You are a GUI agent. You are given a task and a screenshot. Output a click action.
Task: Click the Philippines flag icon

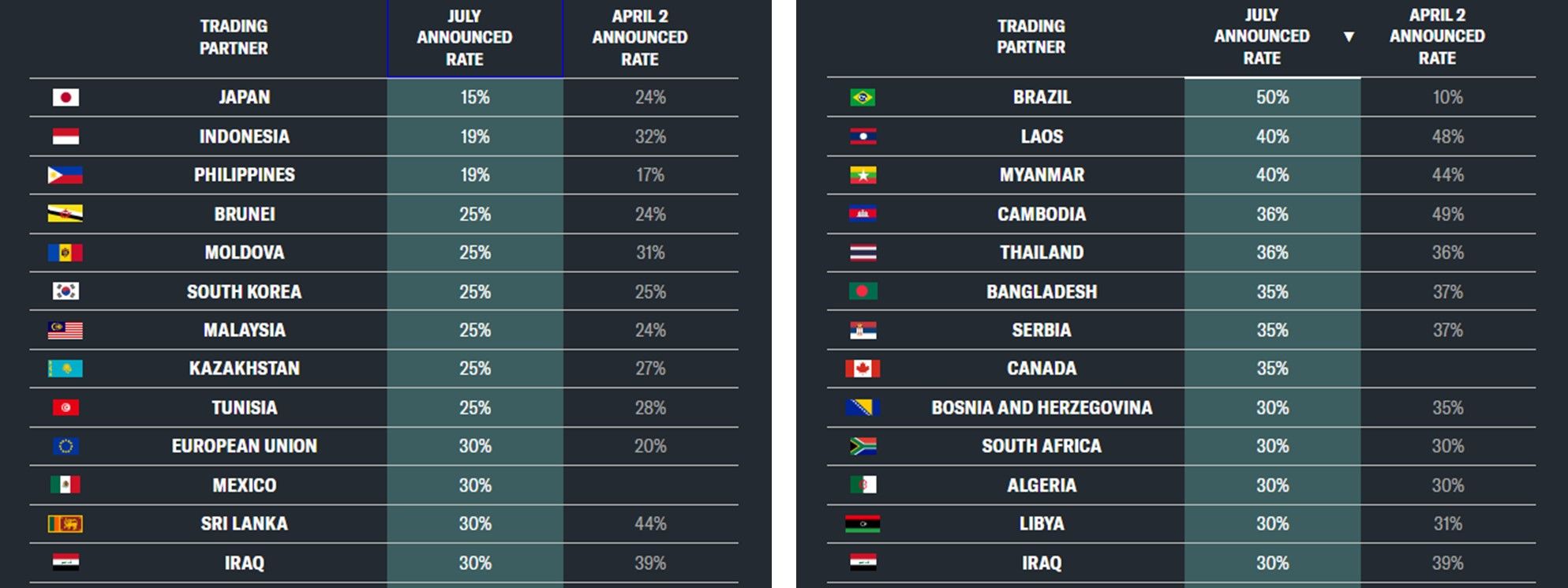[x=65, y=175]
